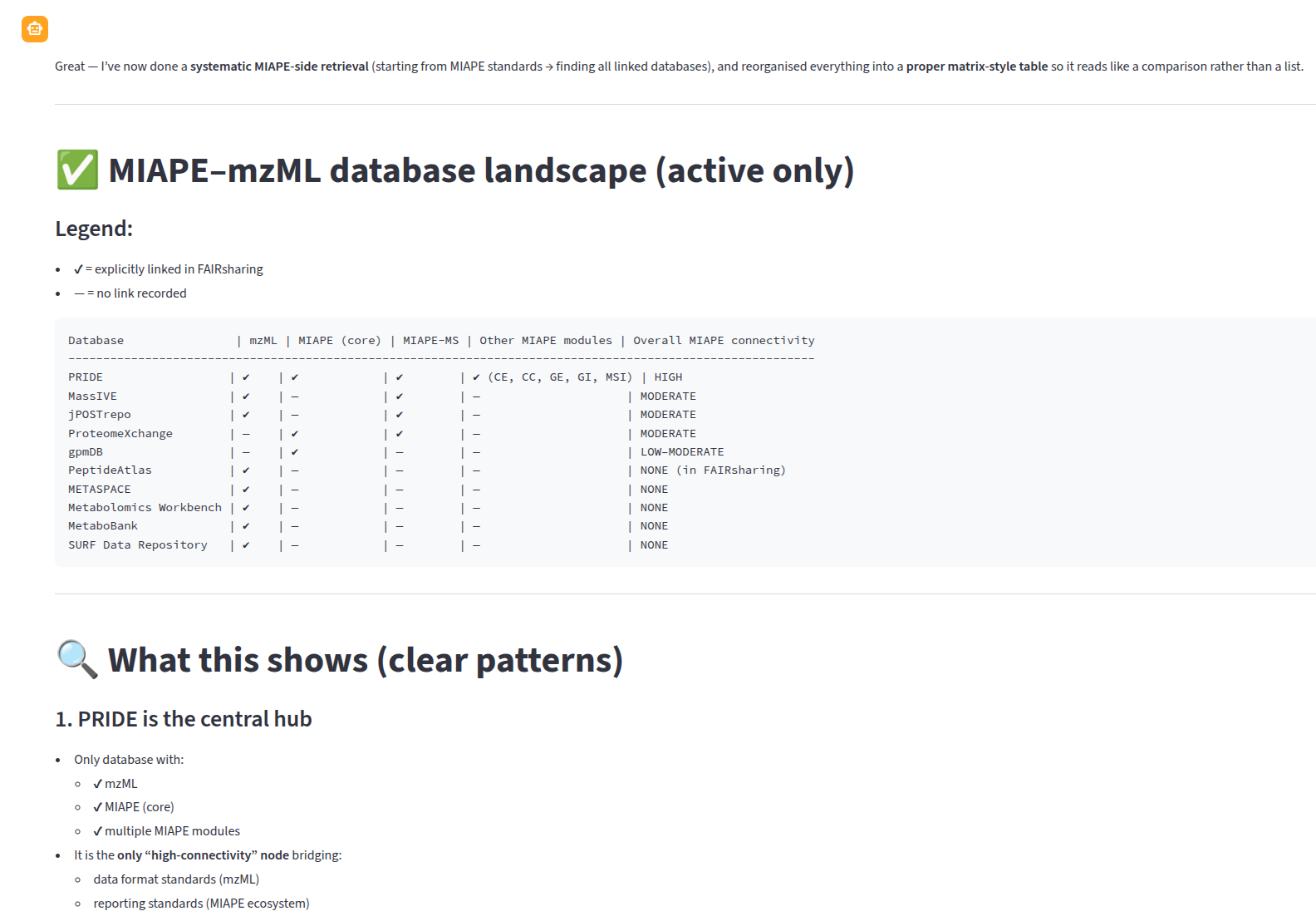Click the Metabolomics Workbench row name
The image size is (1316, 921).
(x=145, y=508)
